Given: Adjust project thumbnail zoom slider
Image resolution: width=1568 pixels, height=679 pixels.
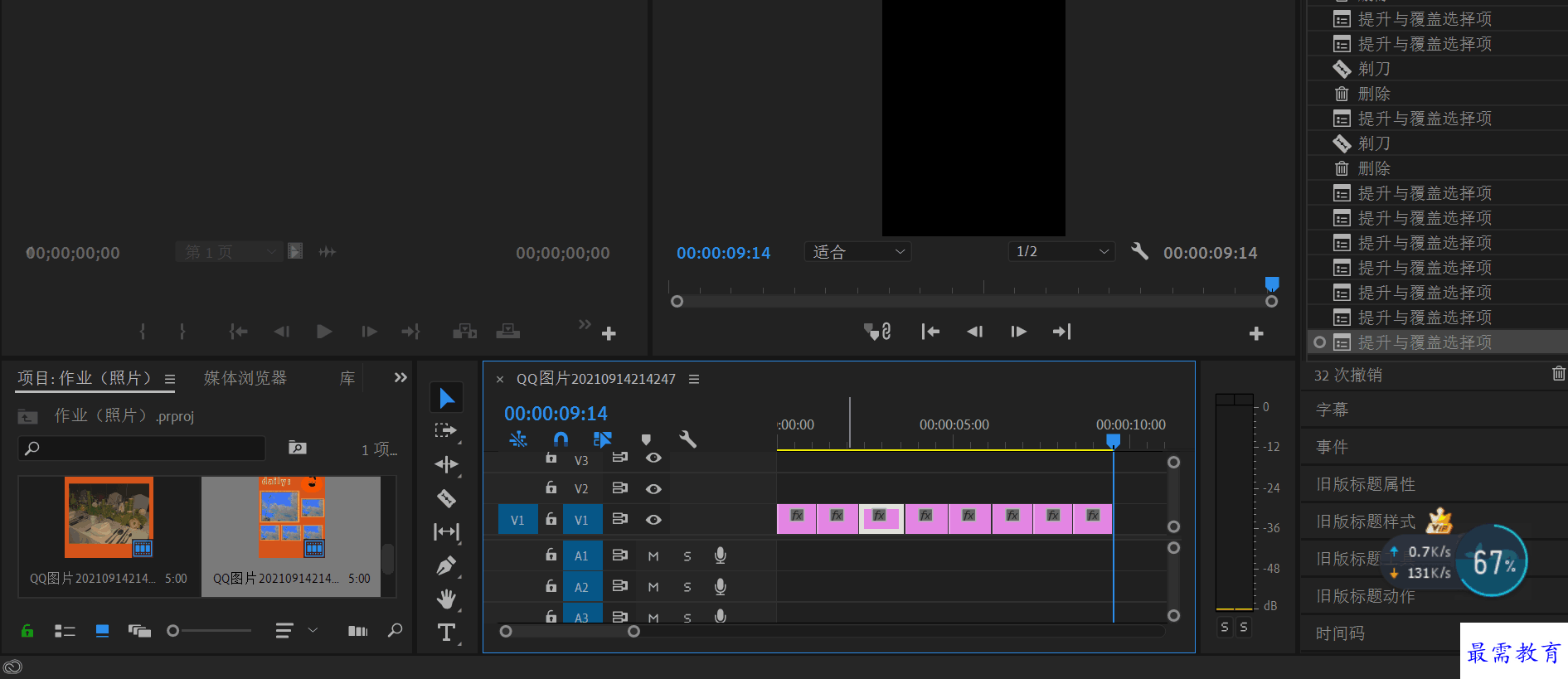Looking at the screenshot, I should tap(172, 631).
